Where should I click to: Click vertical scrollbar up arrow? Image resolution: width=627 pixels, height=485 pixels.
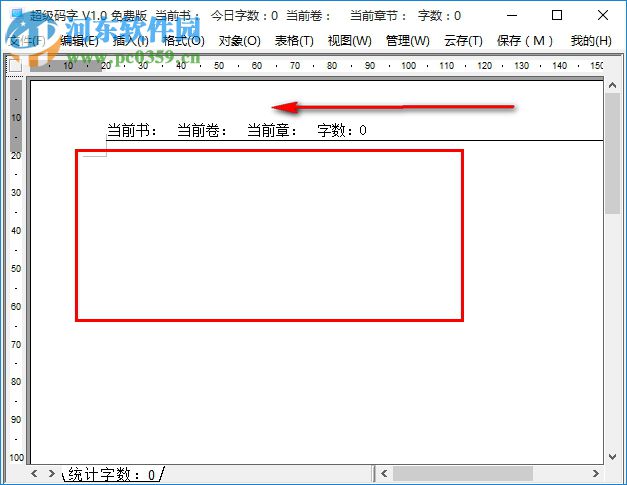coord(612,86)
